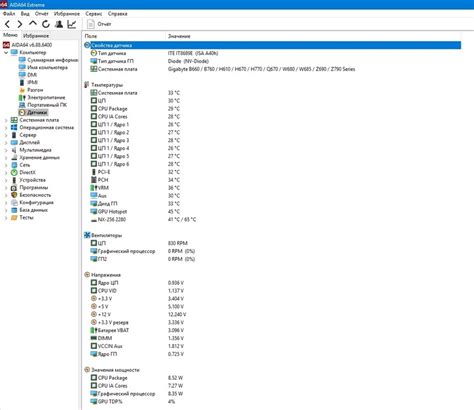Open DMI icon in tree
The image size is (474, 410).
[x=22, y=75]
